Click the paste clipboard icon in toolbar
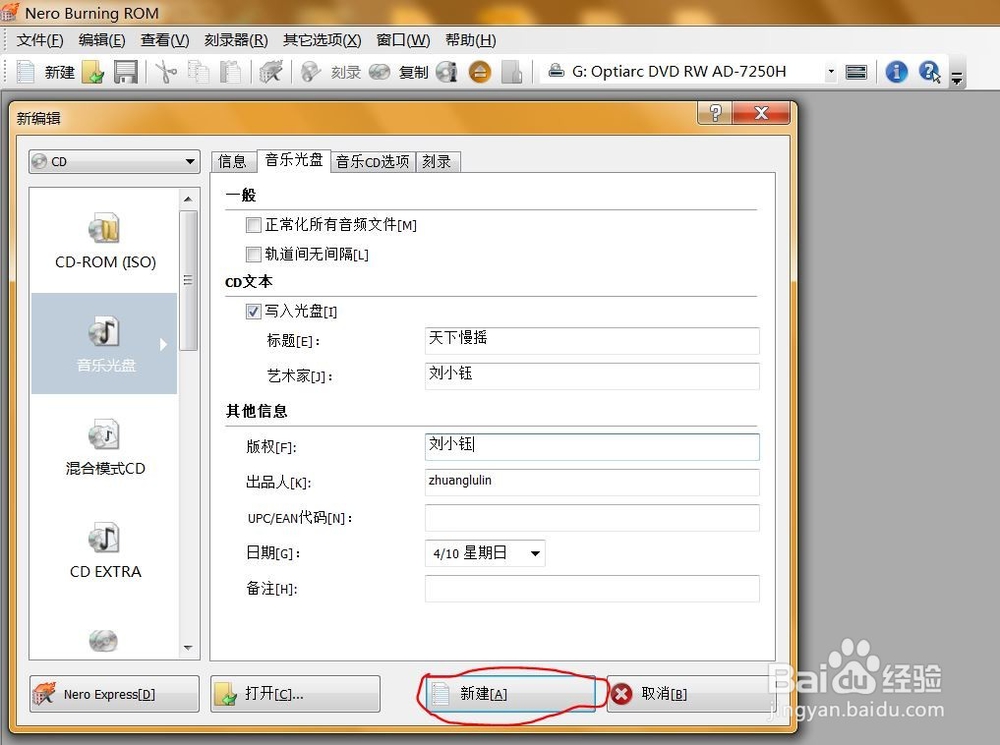This screenshot has width=1000, height=745. coord(230,71)
